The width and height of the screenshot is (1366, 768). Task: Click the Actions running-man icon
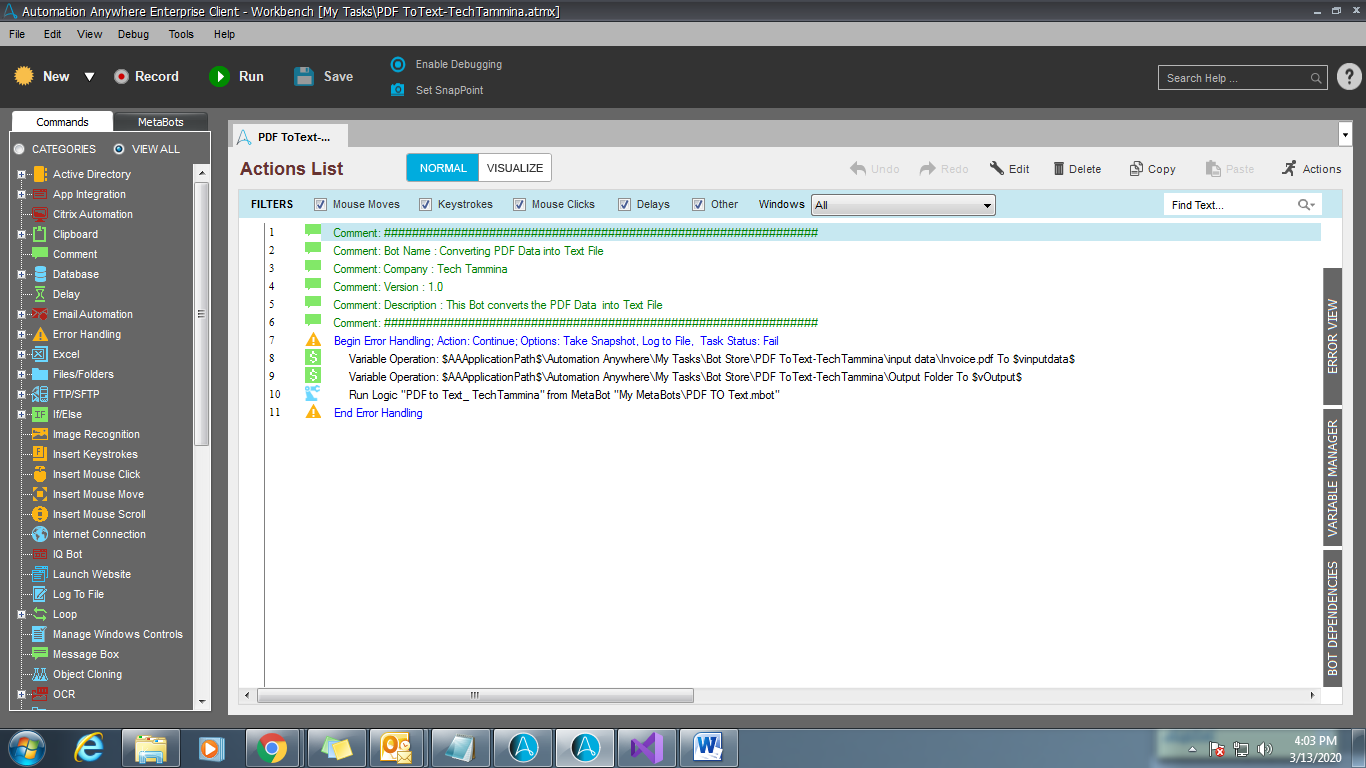1289,168
